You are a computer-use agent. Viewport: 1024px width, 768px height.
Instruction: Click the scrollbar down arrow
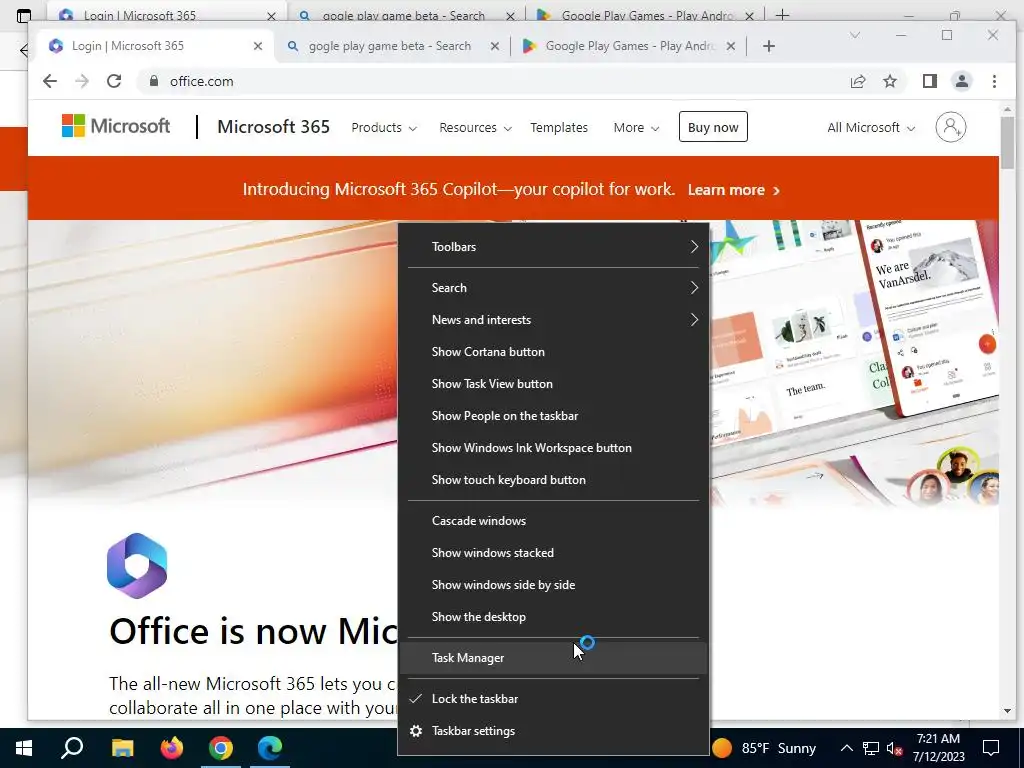tap(1007, 711)
